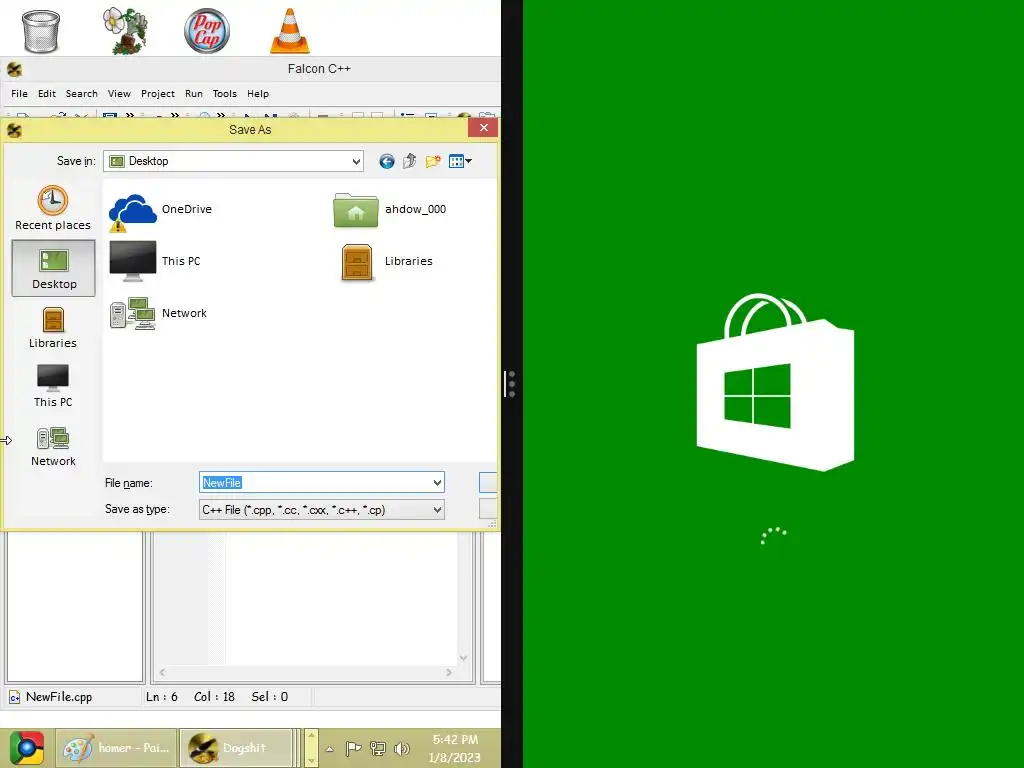Open the View Menu dropdown icon
1024x768 pixels.
(460, 161)
